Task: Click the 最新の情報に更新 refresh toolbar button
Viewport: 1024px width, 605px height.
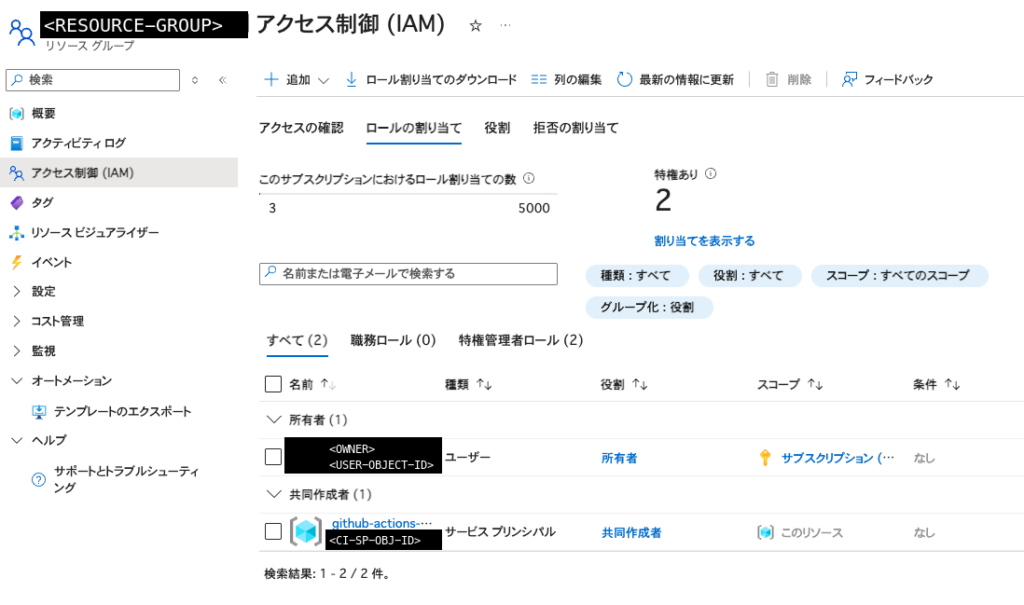Action: pyautogui.click(x=675, y=80)
